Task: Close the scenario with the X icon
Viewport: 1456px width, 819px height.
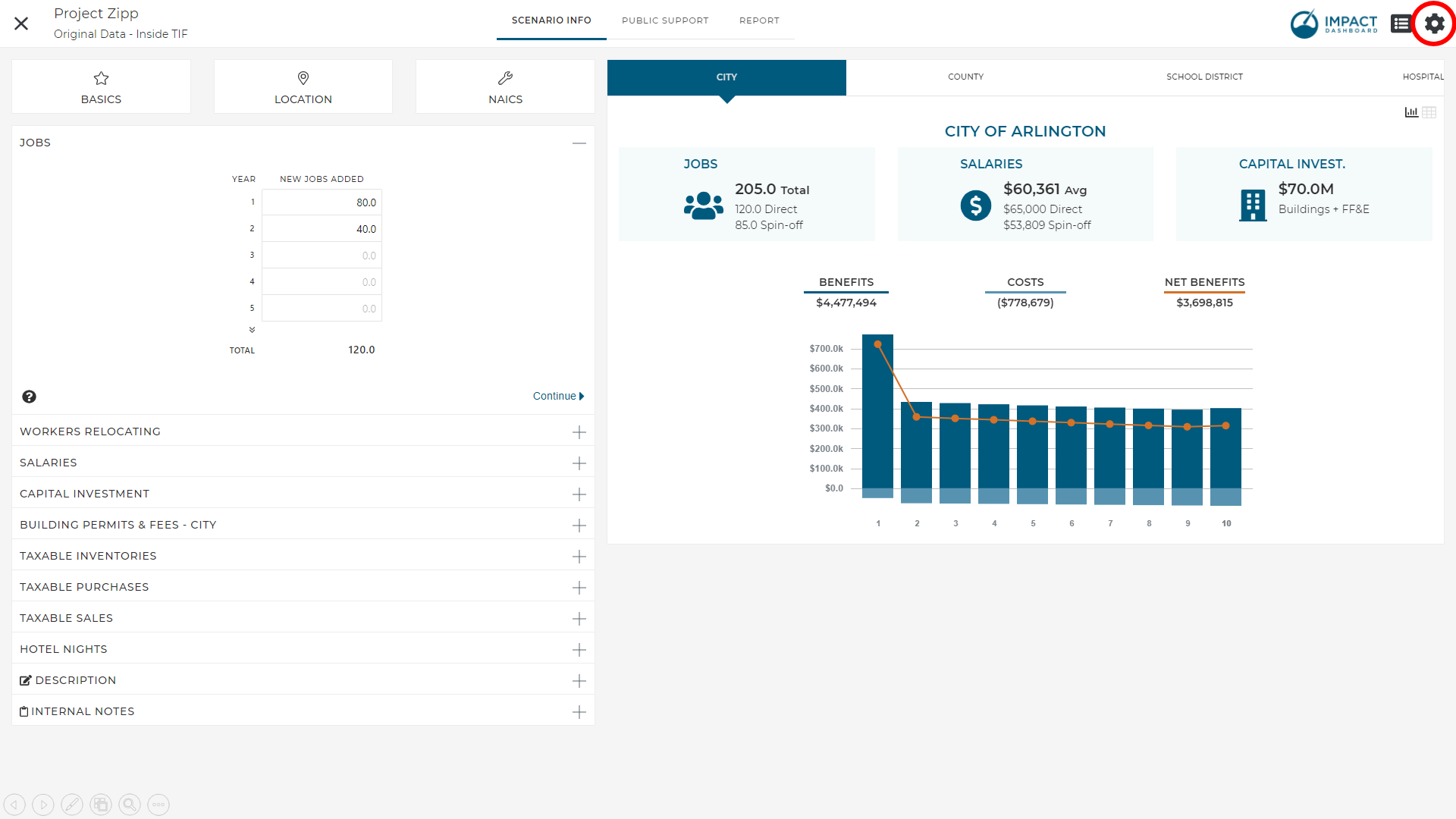Action: [x=21, y=24]
